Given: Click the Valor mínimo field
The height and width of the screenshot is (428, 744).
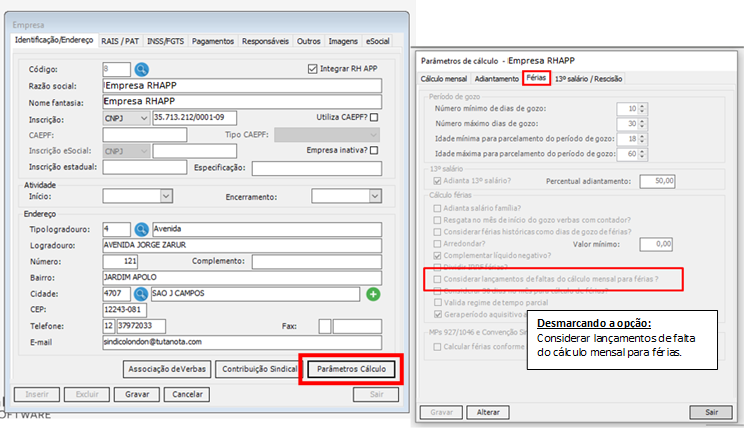Looking at the screenshot, I should (656, 244).
